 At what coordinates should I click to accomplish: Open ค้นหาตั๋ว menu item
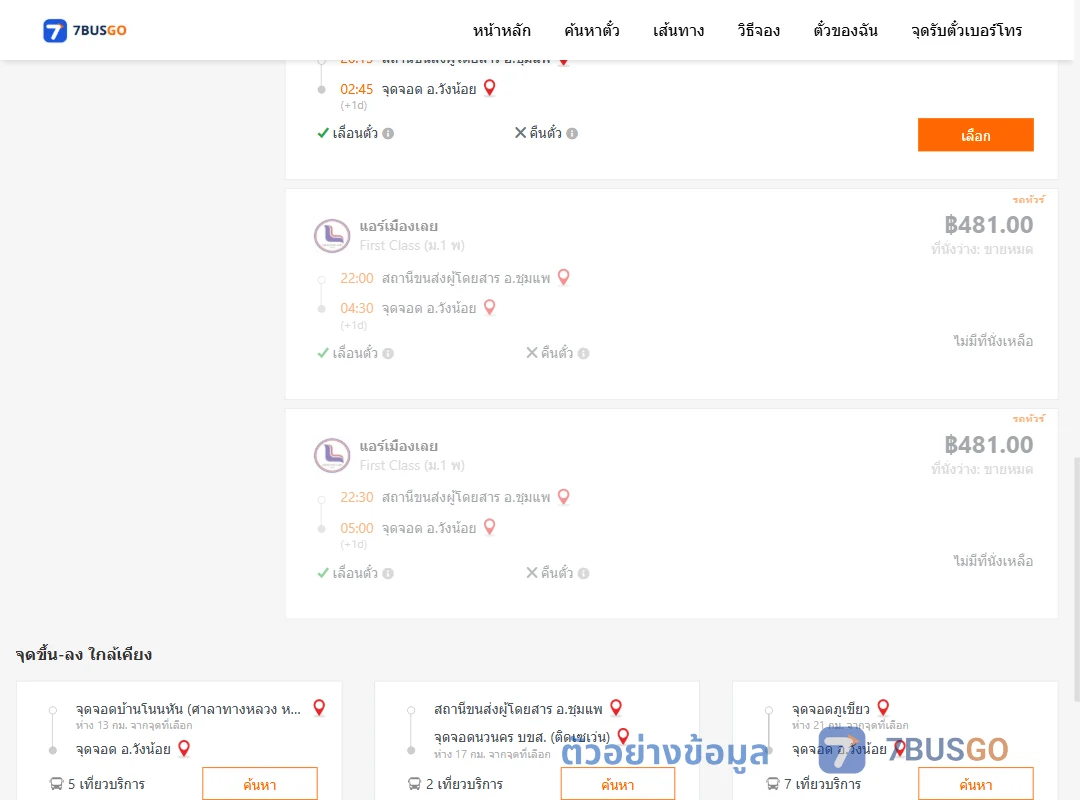pyautogui.click(x=592, y=30)
